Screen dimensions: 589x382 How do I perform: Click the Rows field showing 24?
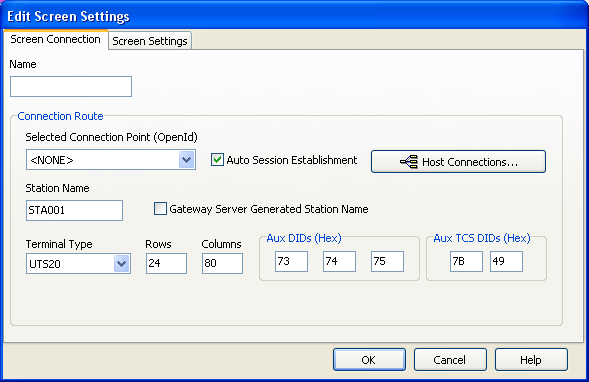(x=166, y=263)
